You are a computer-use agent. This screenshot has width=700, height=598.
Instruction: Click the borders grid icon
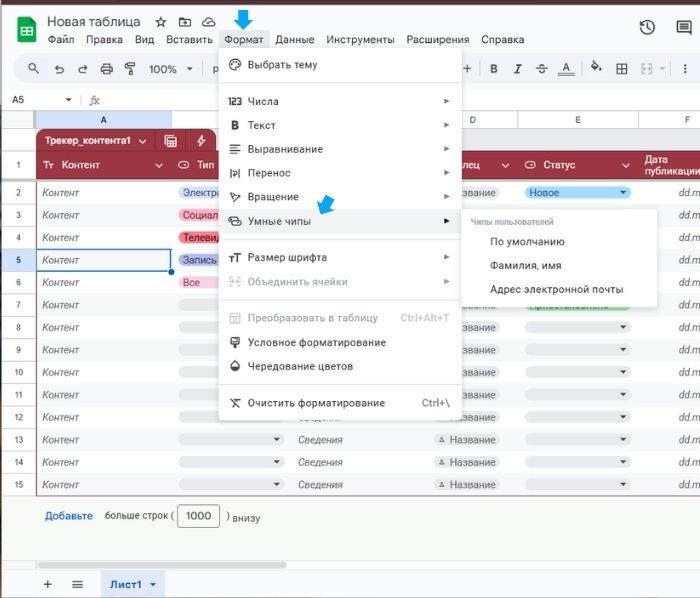(621, 69)
